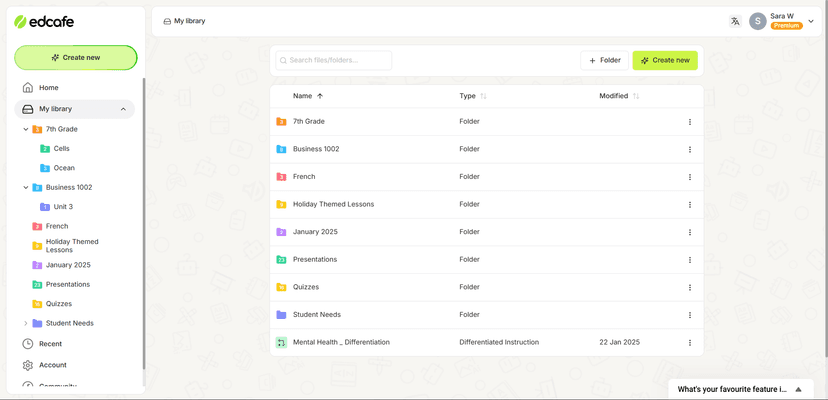Click the 22 Jan 2025 modified date

[x=619, y=342]
